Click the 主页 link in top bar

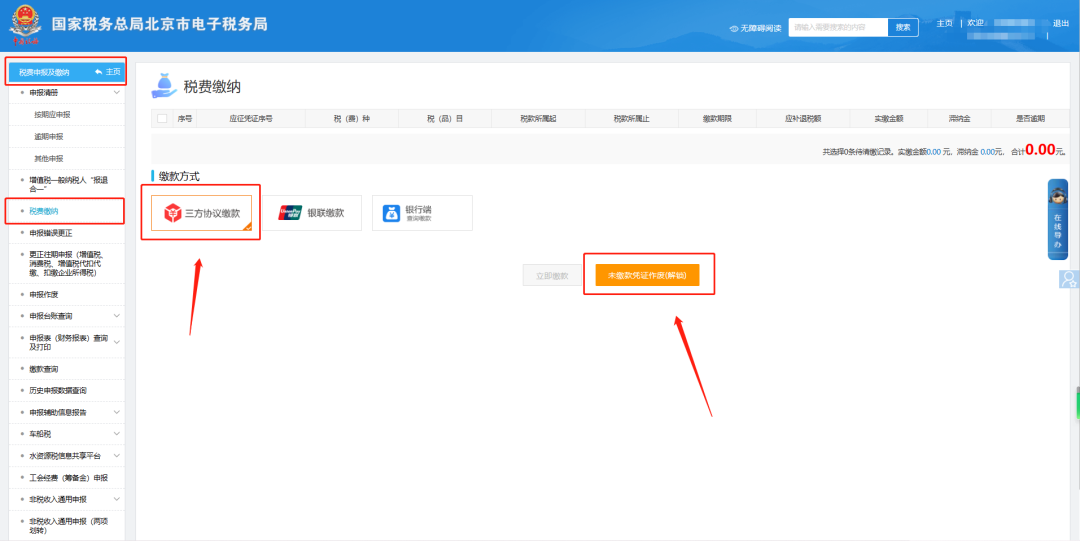(944, 23)
